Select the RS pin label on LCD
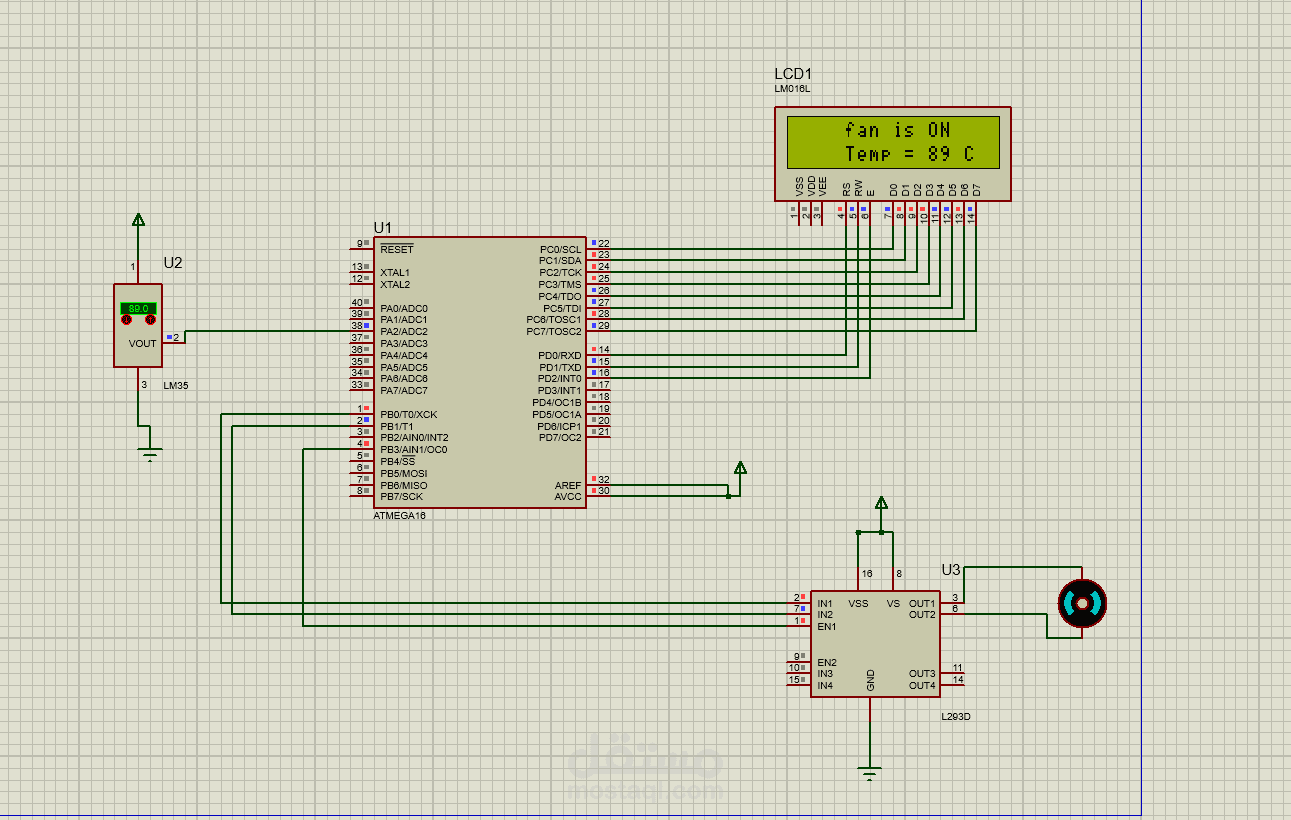The height and width of the screenshot is (820, 1291). click(x=846, y=188)
